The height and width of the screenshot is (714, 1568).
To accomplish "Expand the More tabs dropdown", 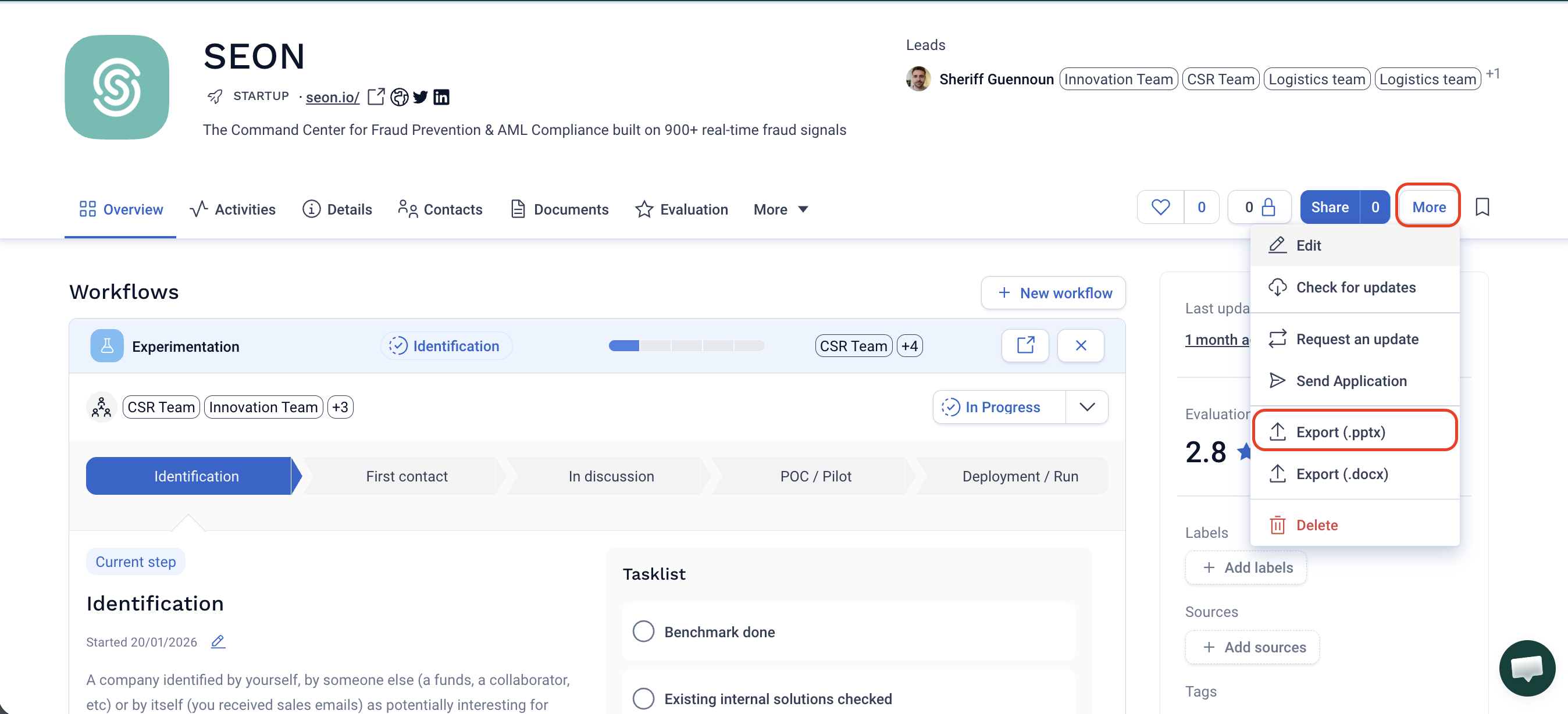I will [781, 209].
